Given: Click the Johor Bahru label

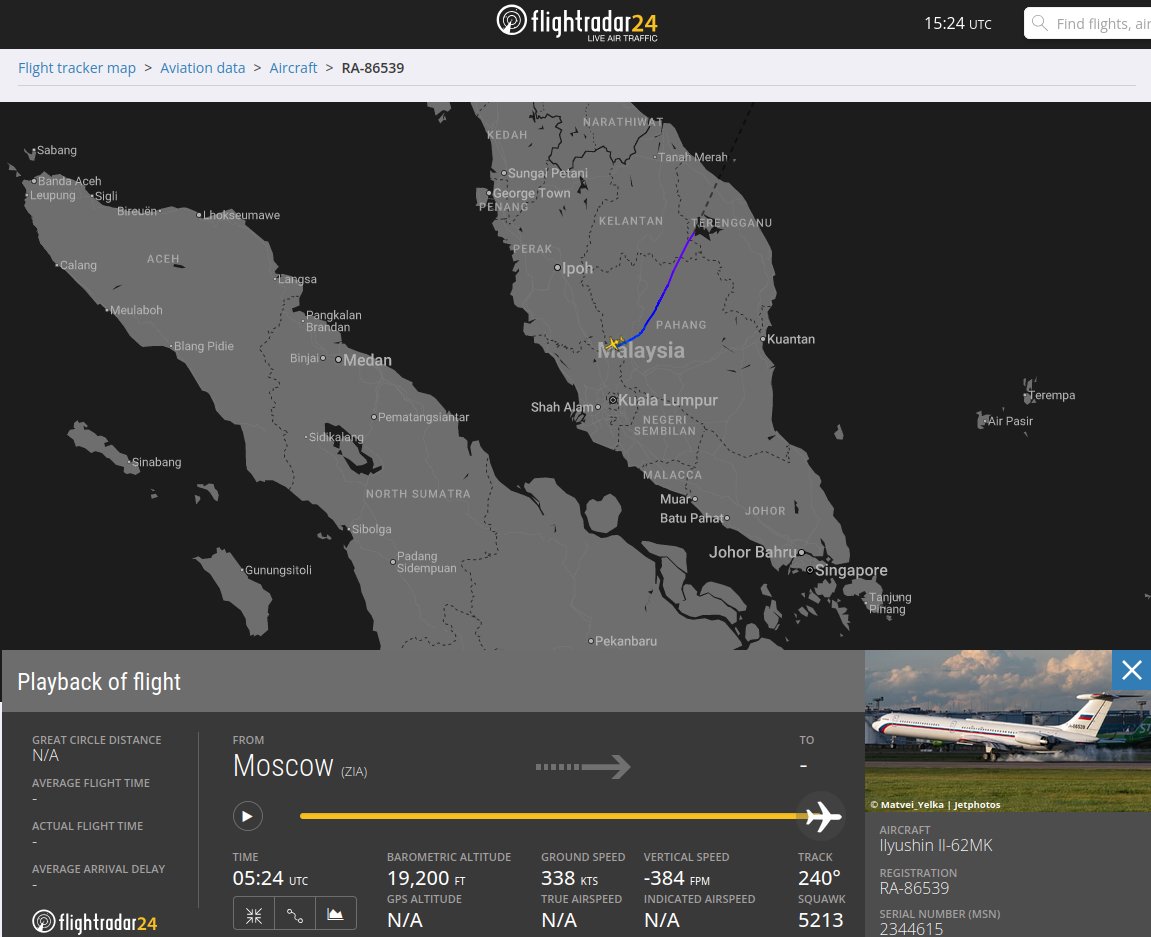Looking at the screenshot, I should click(x=752, y=552).
